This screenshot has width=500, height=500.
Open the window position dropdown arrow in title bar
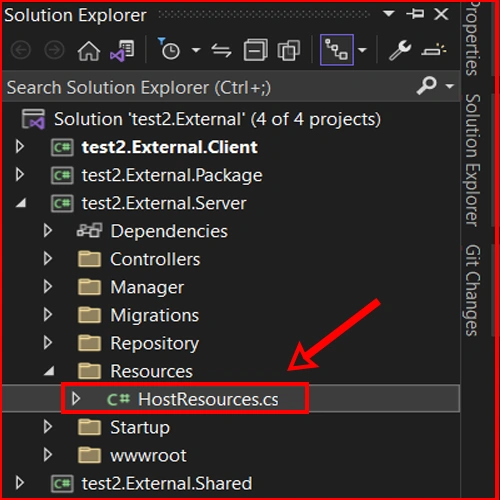pyautogui.click(x=389, y=14)
